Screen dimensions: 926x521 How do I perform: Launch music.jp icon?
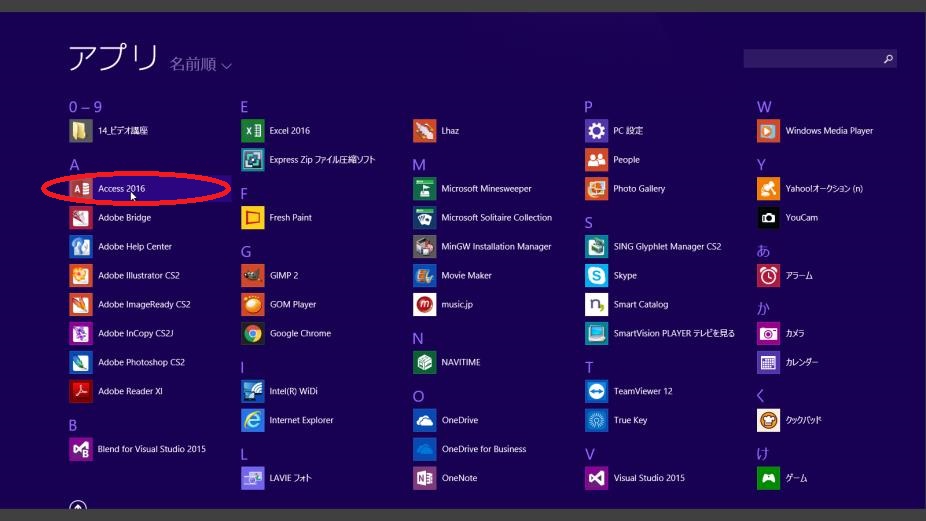pos(425,304)
